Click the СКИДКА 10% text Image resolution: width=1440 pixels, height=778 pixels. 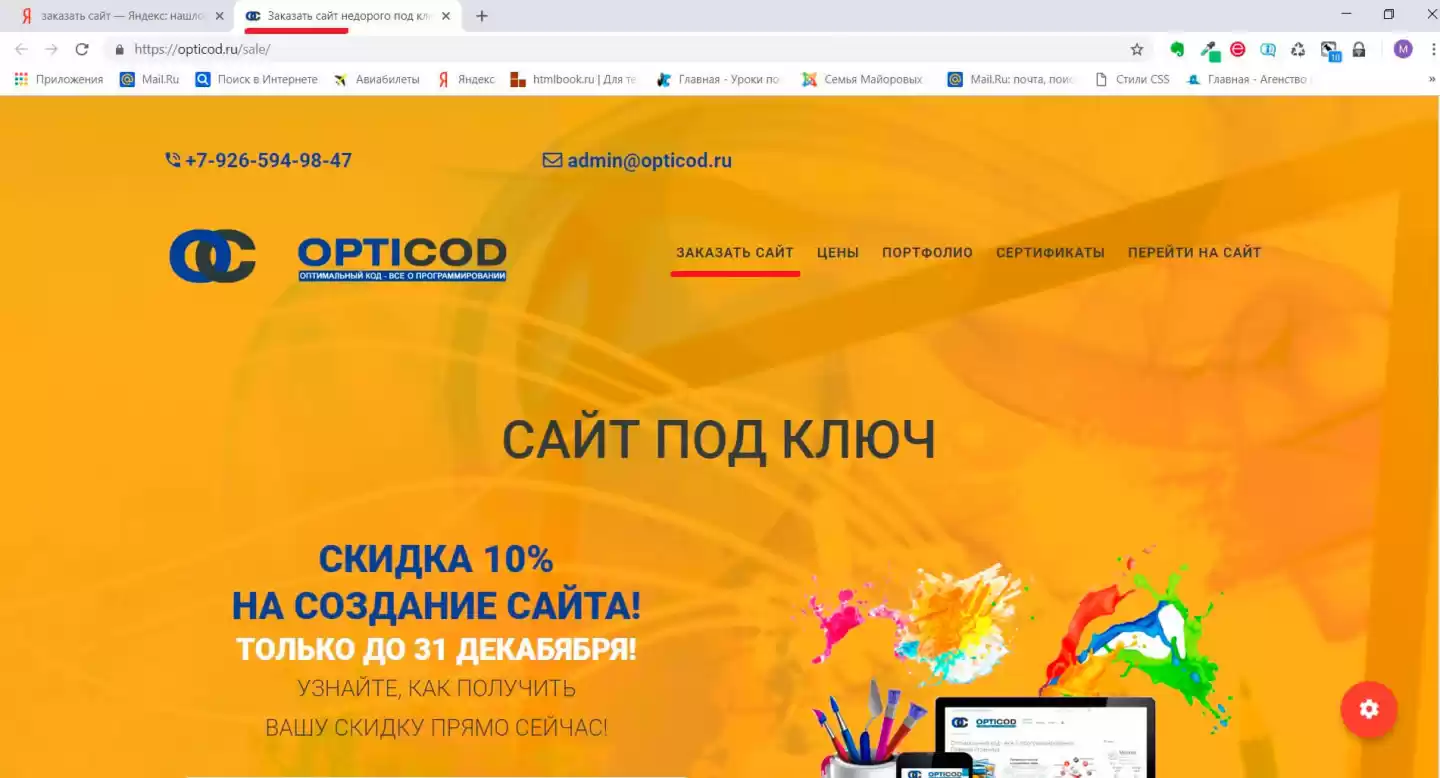tap(436, 559)
